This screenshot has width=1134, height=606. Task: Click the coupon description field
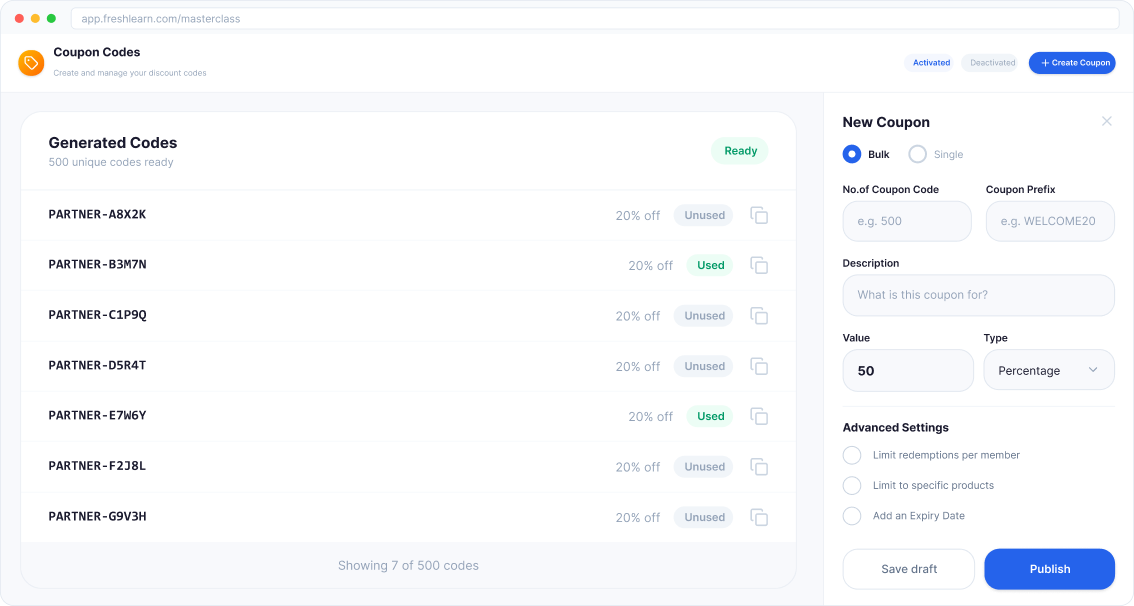point(978,295)
